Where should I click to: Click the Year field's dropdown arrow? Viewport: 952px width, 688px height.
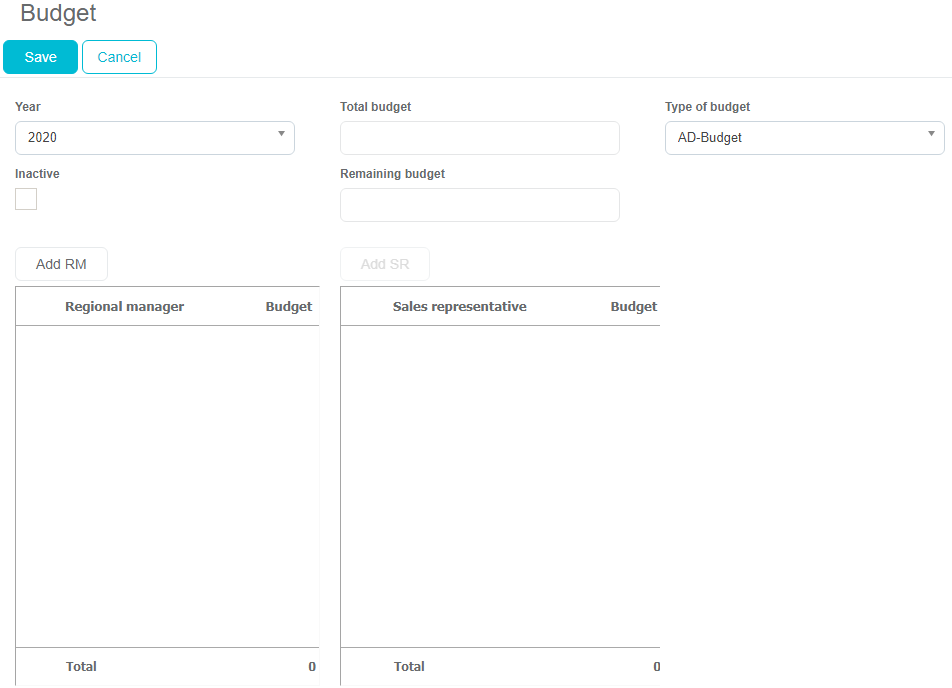281,134
